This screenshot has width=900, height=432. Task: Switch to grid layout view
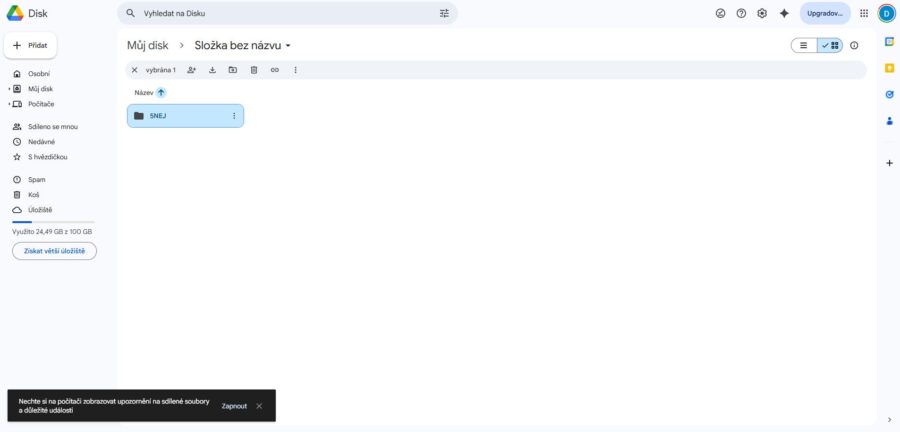tap(830, 45)
